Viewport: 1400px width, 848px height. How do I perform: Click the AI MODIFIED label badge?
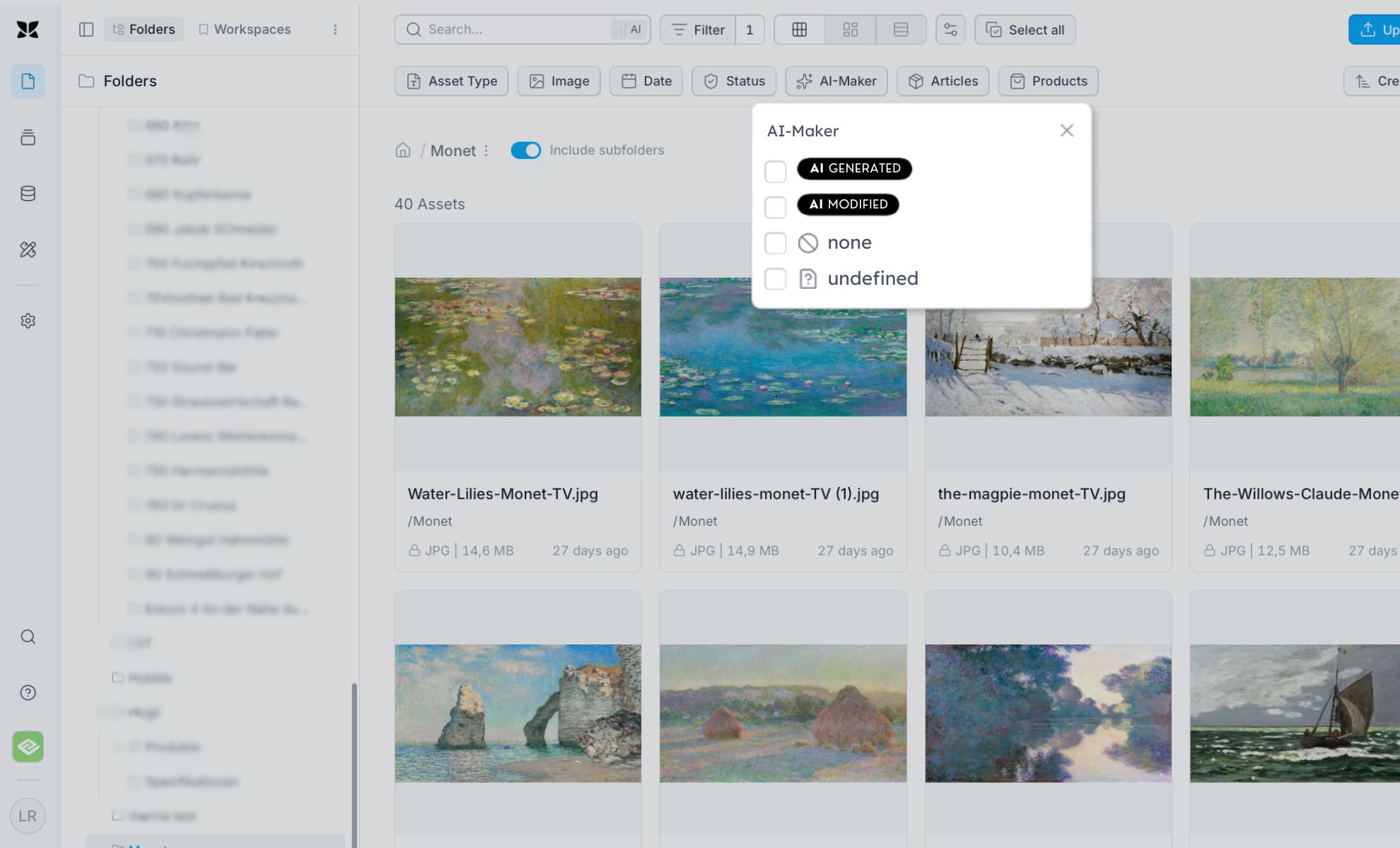pyautogui.click(x=848, y=204)
